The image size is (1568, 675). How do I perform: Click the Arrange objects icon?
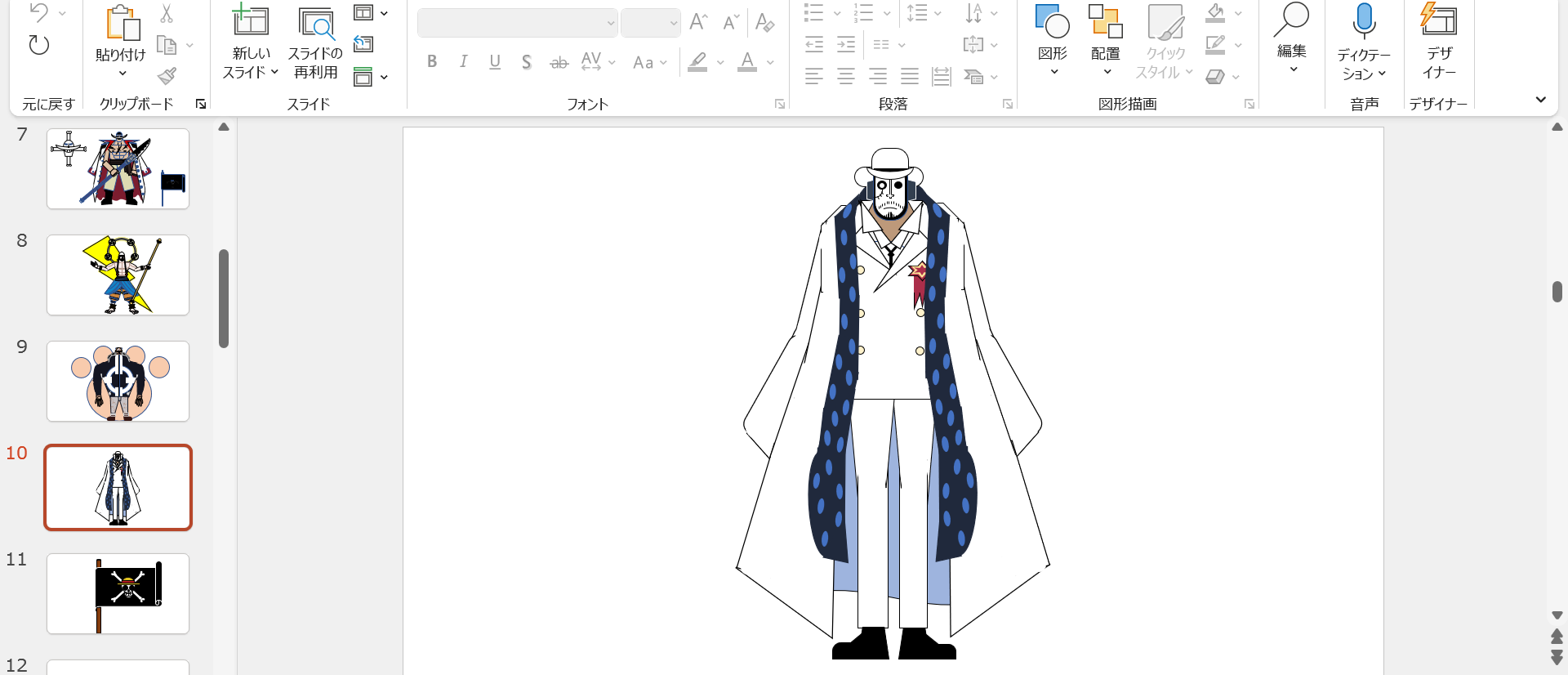pos(1105,23)
